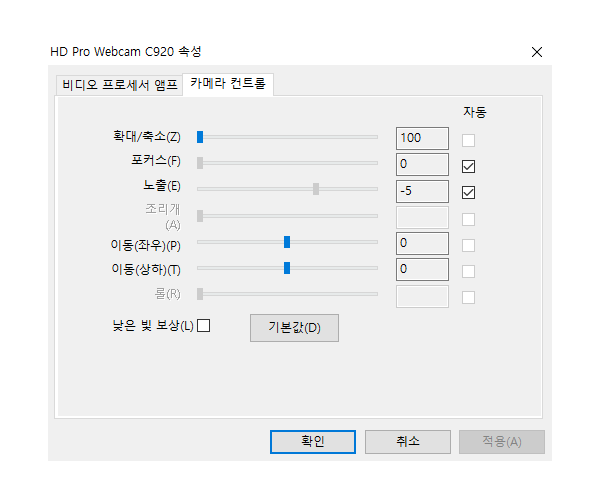Image resolution: width=600 pixels, height=501 pixels.
Task: Click the 이동(상하) value field
Action: pyautogui.click(x=422, y=269)
